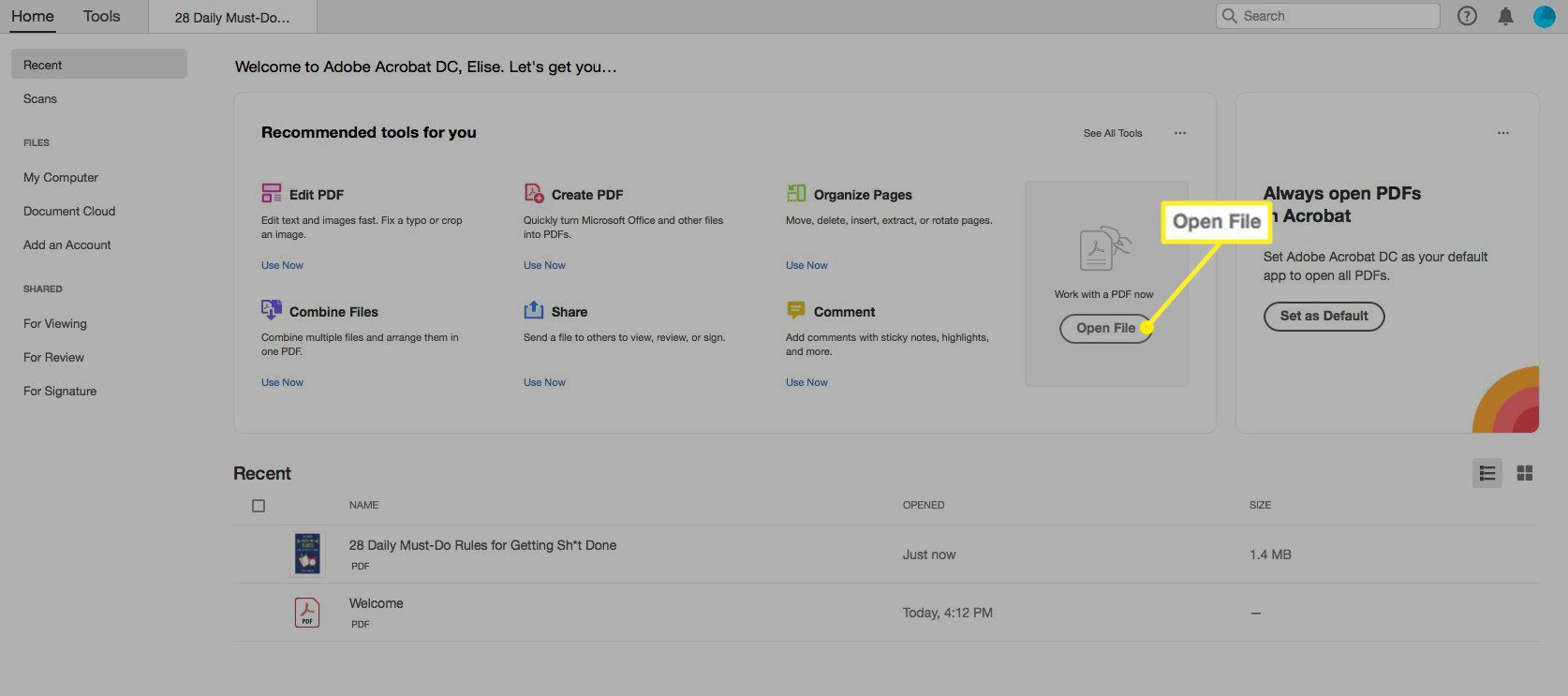Open thumbnail of 28 Daily Must-Do Rules

point(307,554)
